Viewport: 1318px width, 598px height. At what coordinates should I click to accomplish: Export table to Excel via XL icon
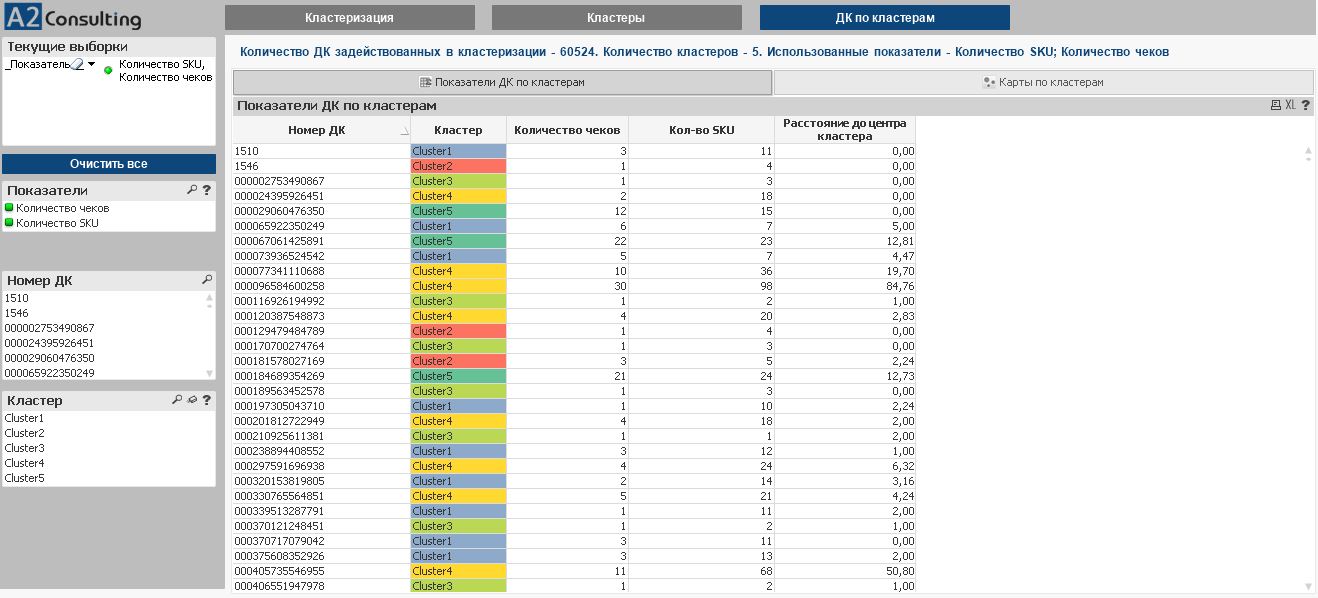[x=1290, y=105]
